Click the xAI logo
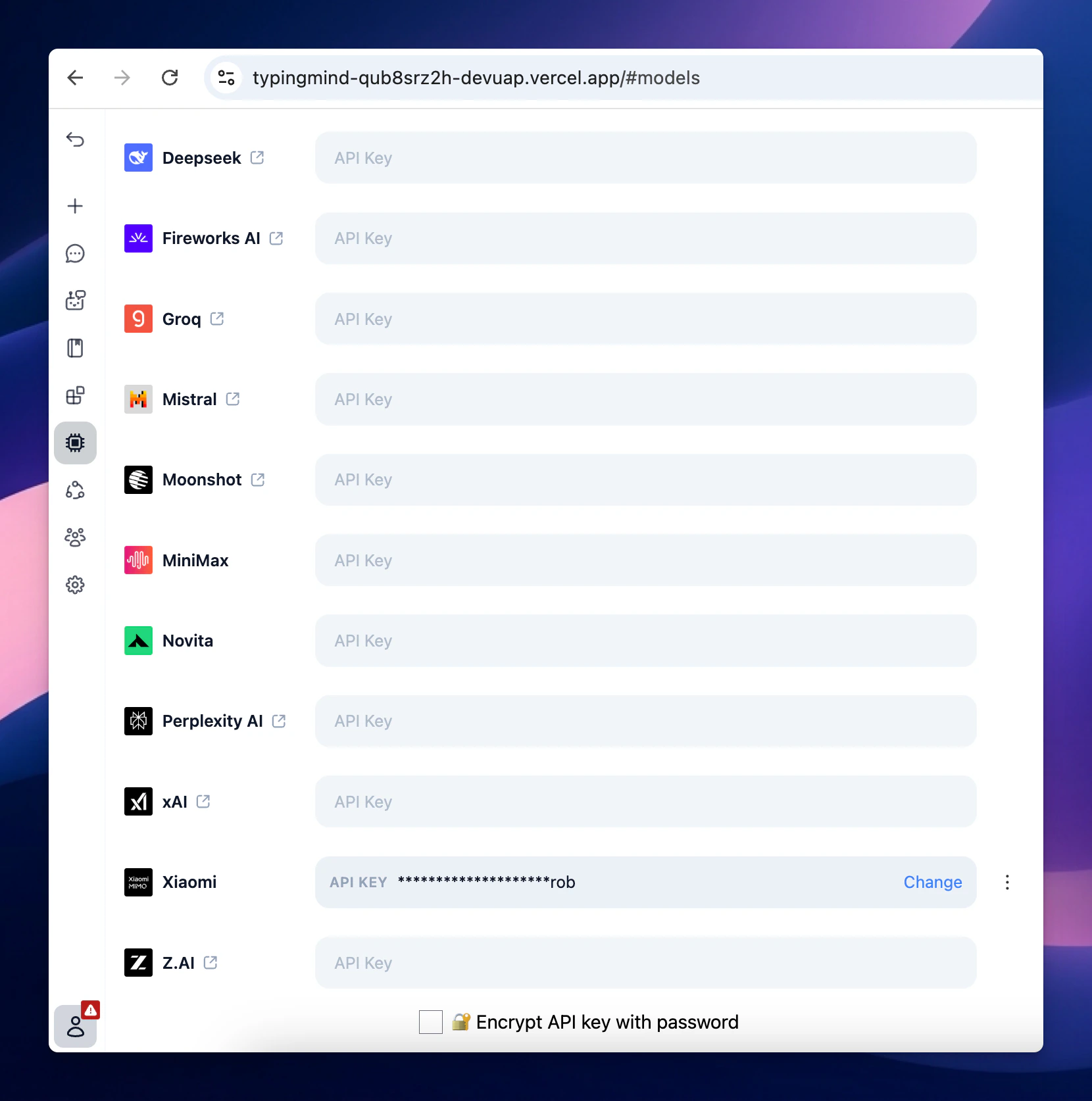 point(138,802)
